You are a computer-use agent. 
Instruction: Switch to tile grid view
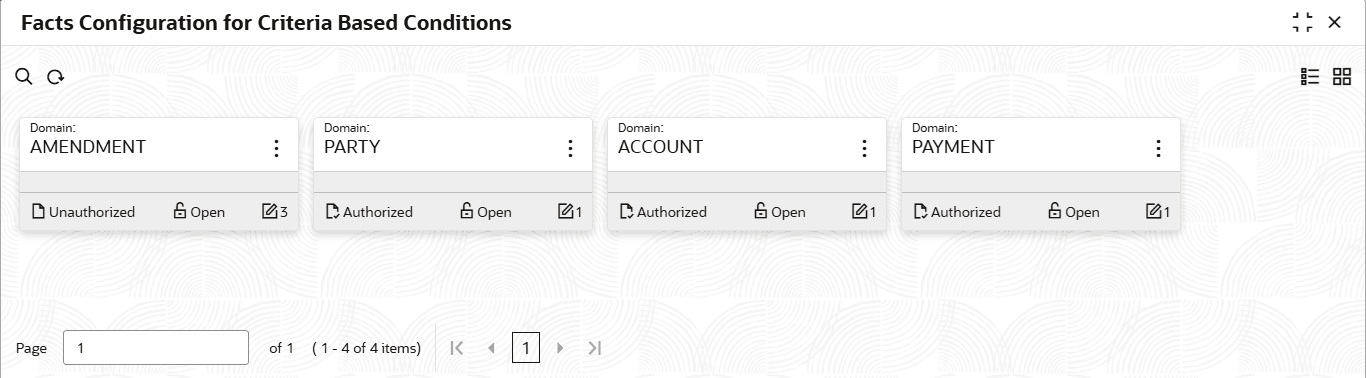(1342, 77)
